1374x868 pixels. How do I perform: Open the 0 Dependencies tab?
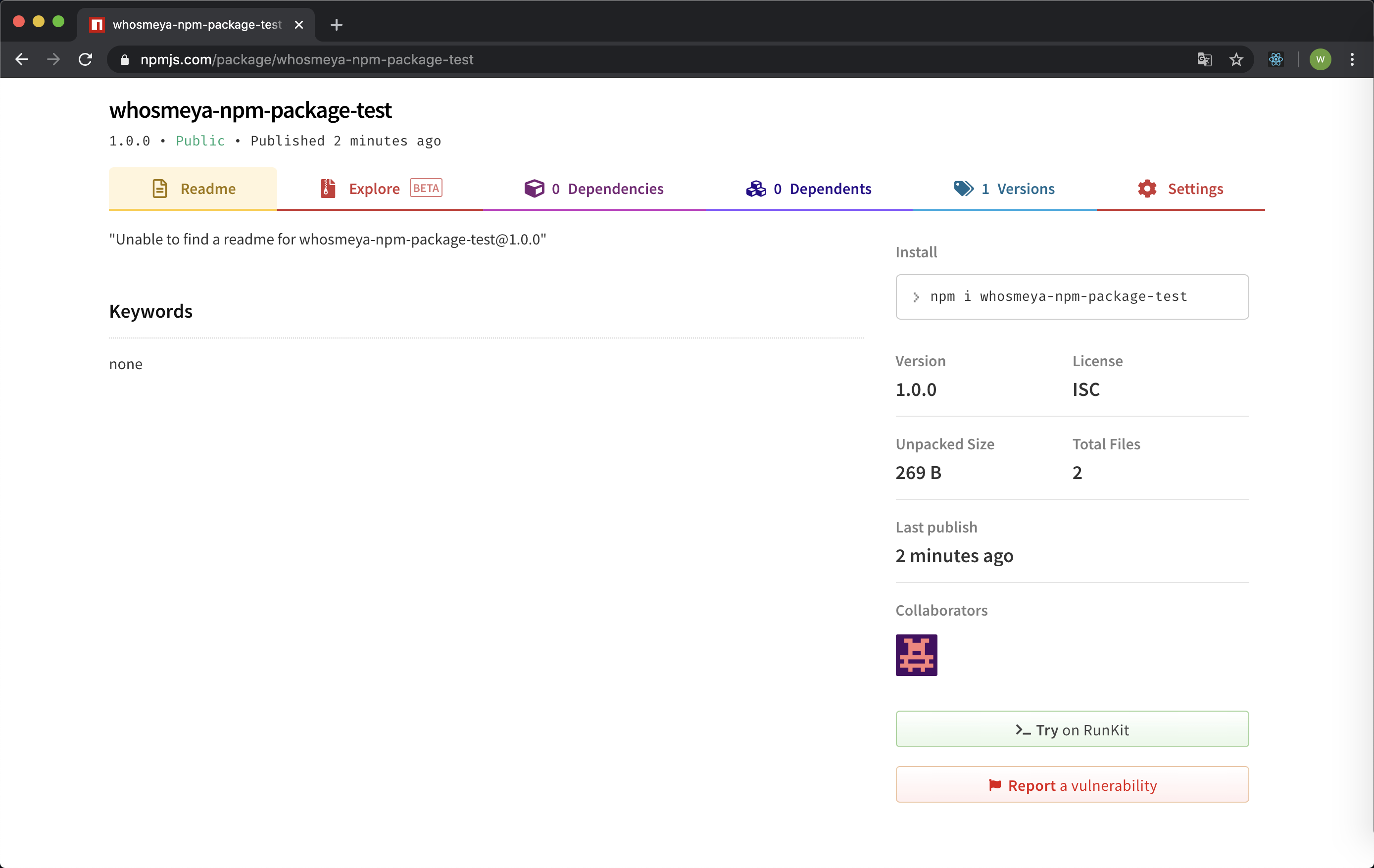(x=594, y=189)
